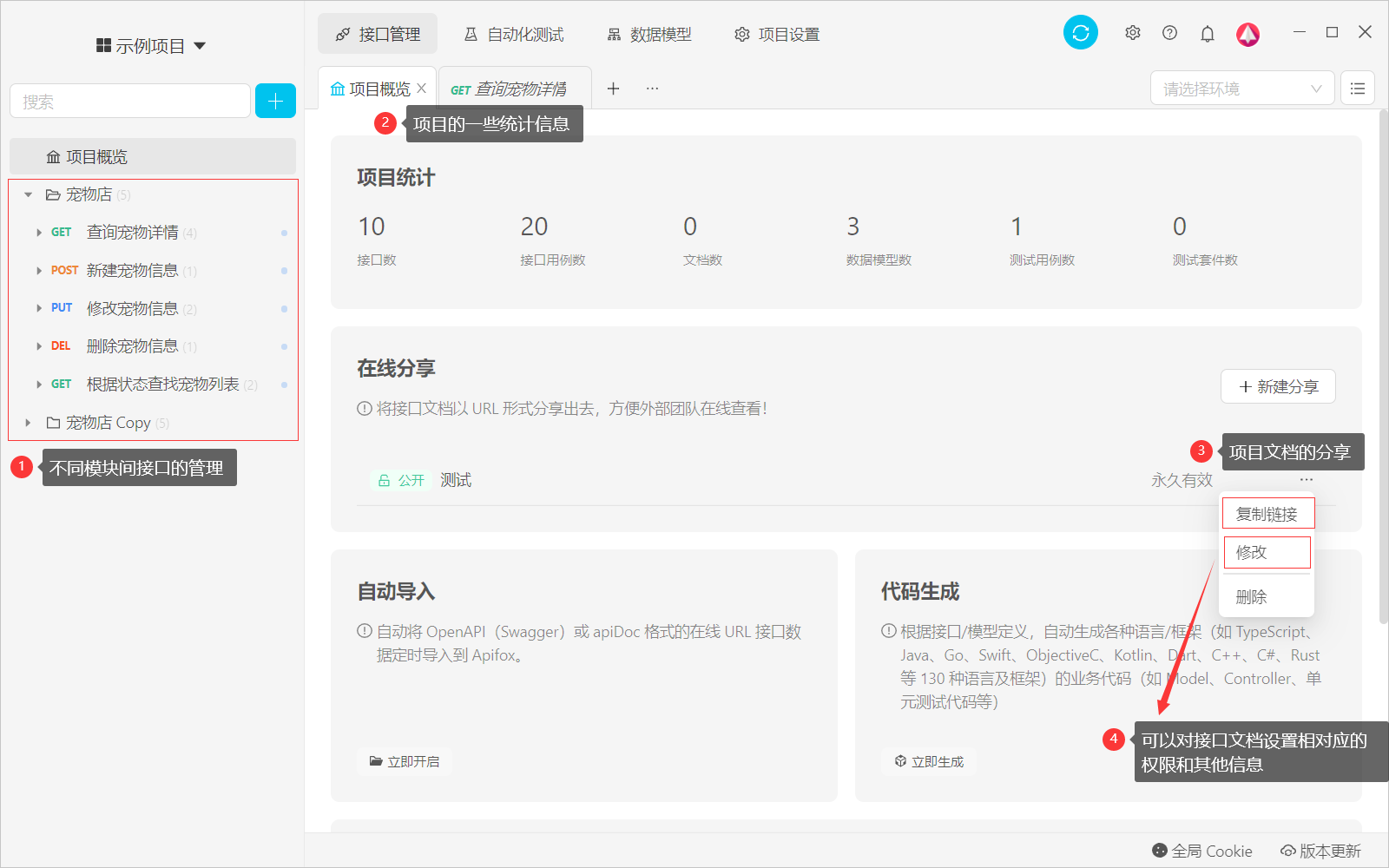This screenshot has height=868, width=1389.
Task: Click 版本更新 in status bar
Action: click(1320, 851)
